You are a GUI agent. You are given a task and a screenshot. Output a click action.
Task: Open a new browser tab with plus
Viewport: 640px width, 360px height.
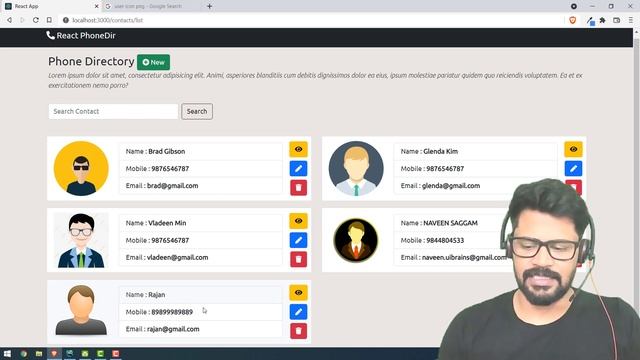[x=209, y=6]
